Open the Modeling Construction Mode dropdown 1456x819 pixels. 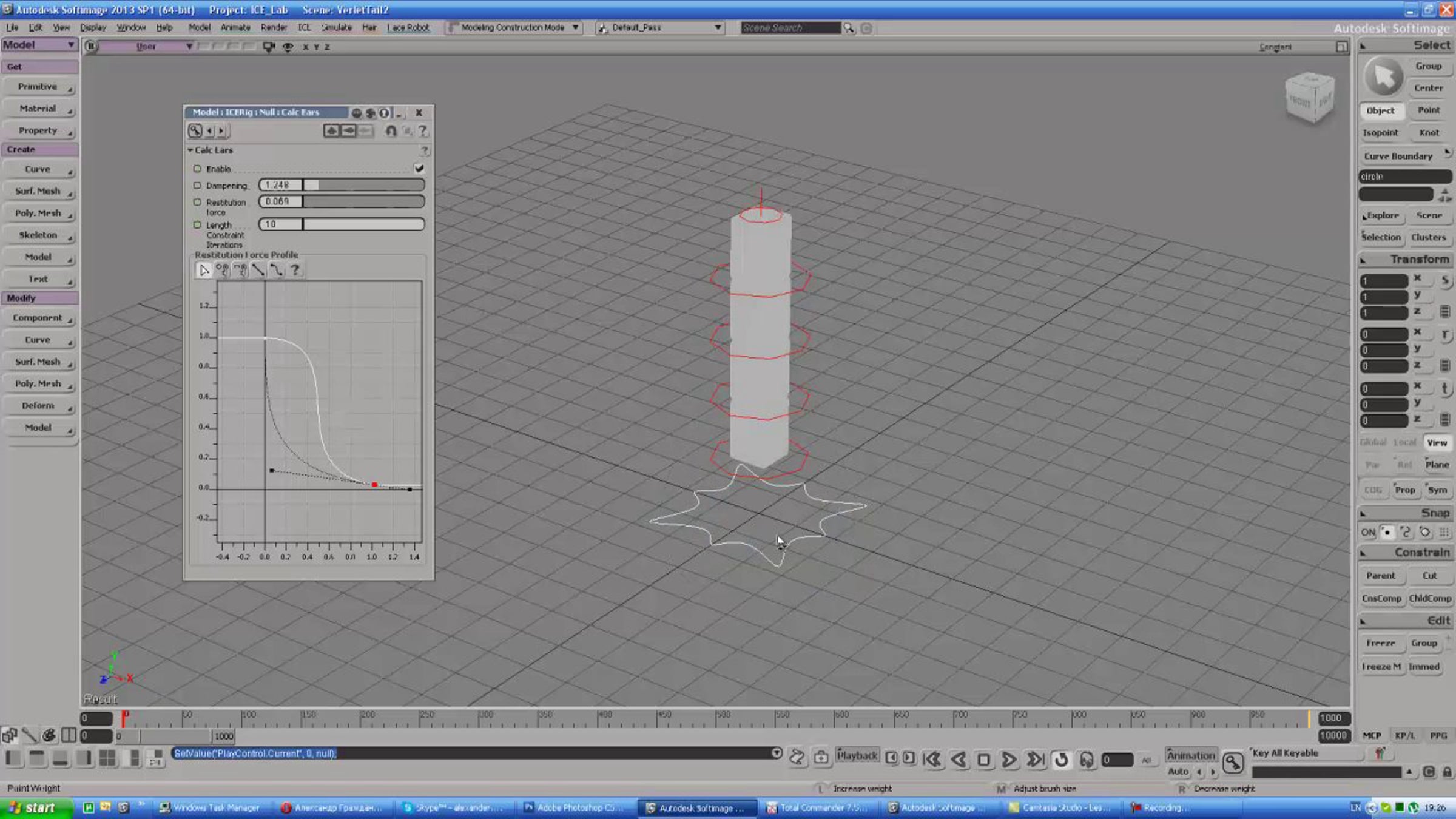tap(513, 28)
